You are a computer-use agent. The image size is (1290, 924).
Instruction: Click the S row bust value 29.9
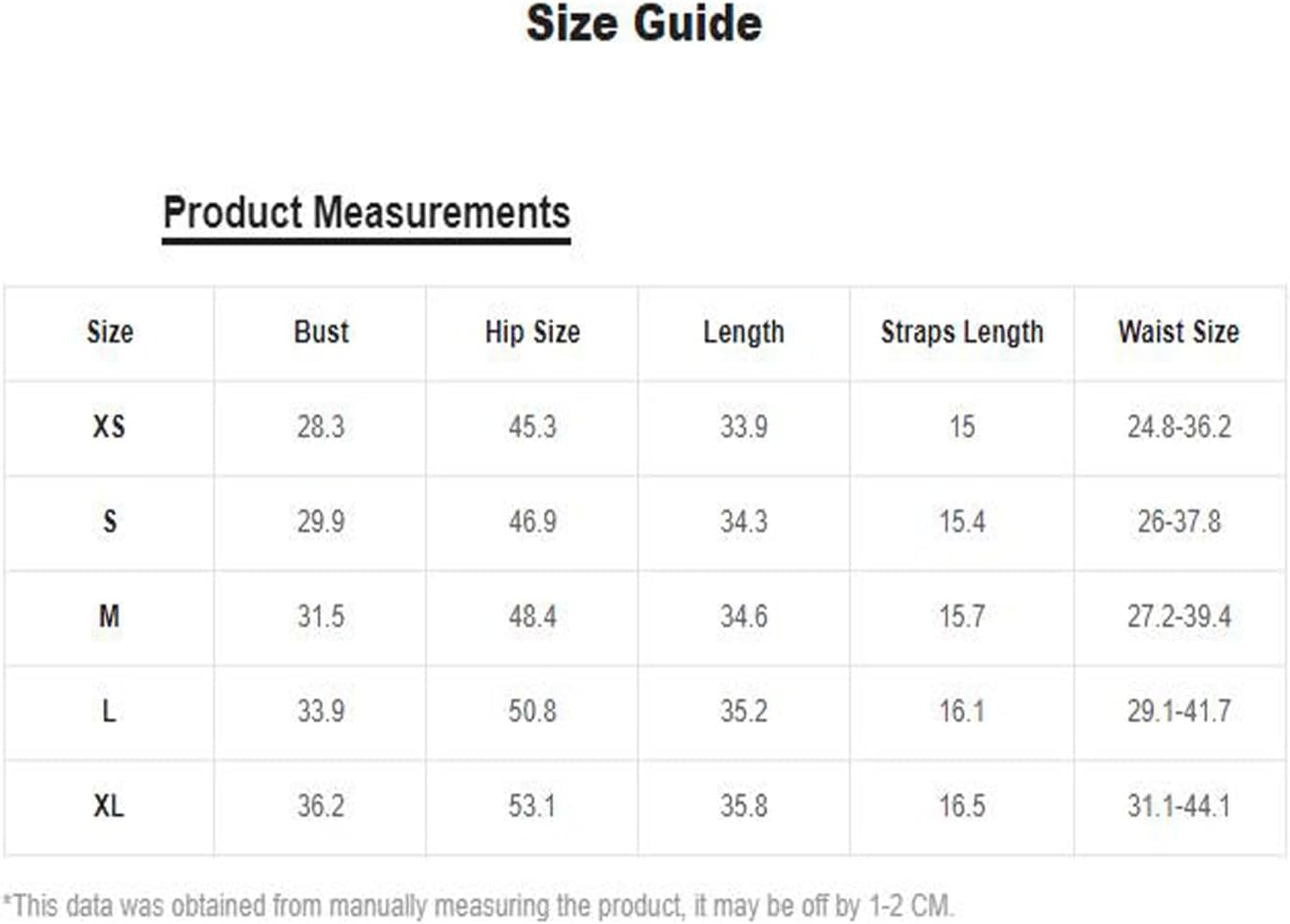tap(320, 521)
